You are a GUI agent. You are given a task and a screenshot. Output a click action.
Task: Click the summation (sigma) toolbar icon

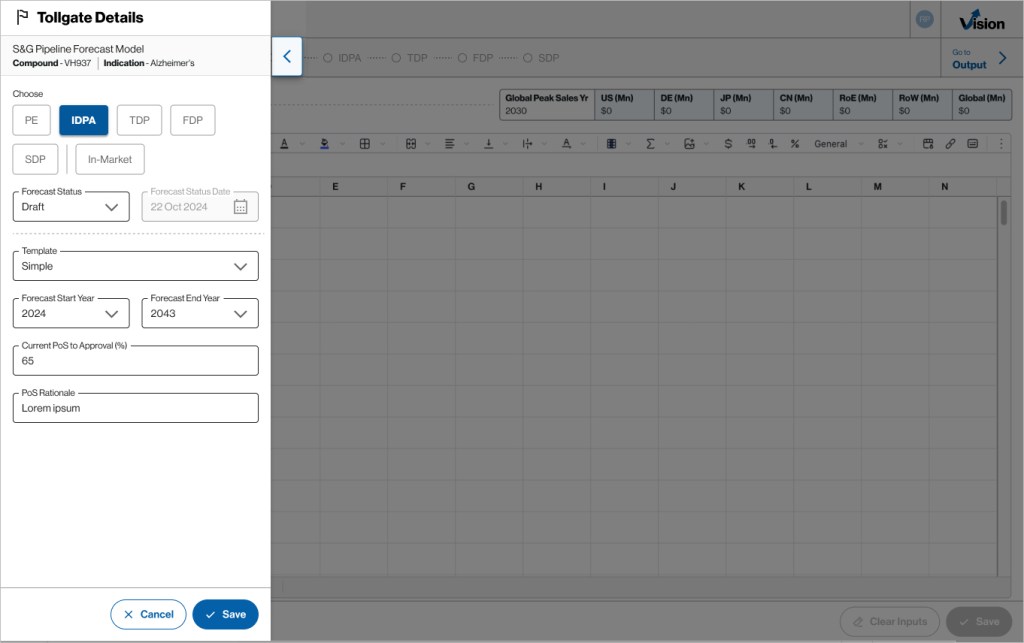click(650, 144)
